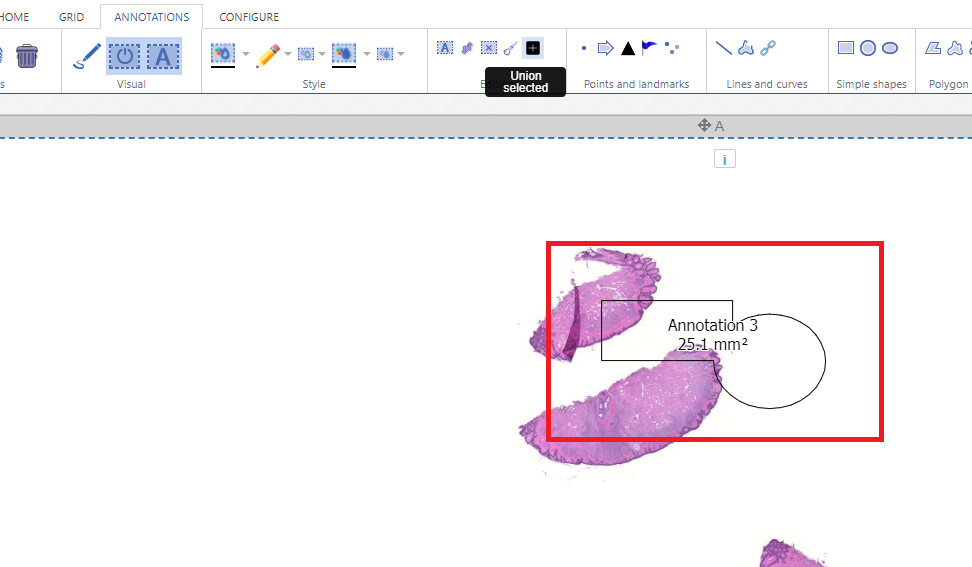Choose the black triangle marker tool
972x567 pixels.
[x=628, y=48]
